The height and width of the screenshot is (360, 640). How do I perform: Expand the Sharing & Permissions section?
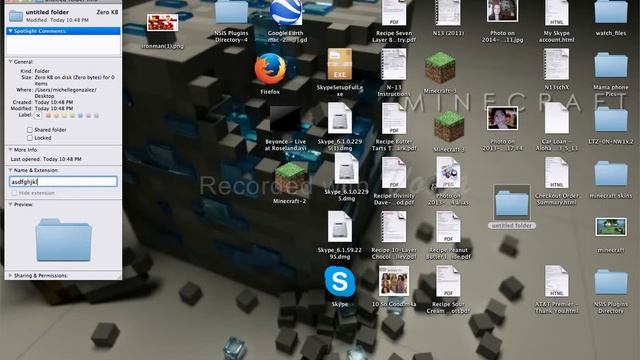tap(10, 276)
